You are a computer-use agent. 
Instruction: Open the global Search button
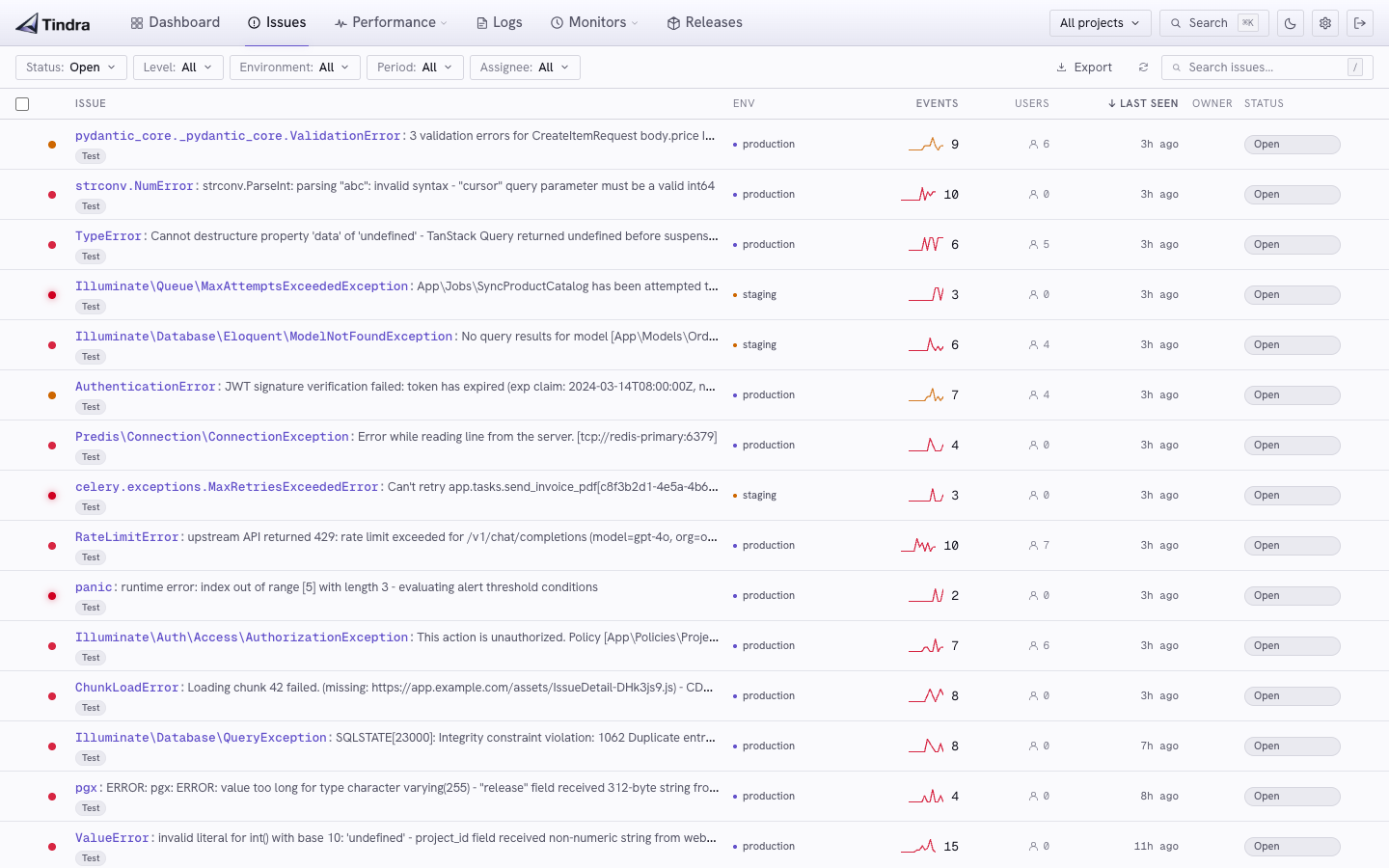[x=1213, y=23]
